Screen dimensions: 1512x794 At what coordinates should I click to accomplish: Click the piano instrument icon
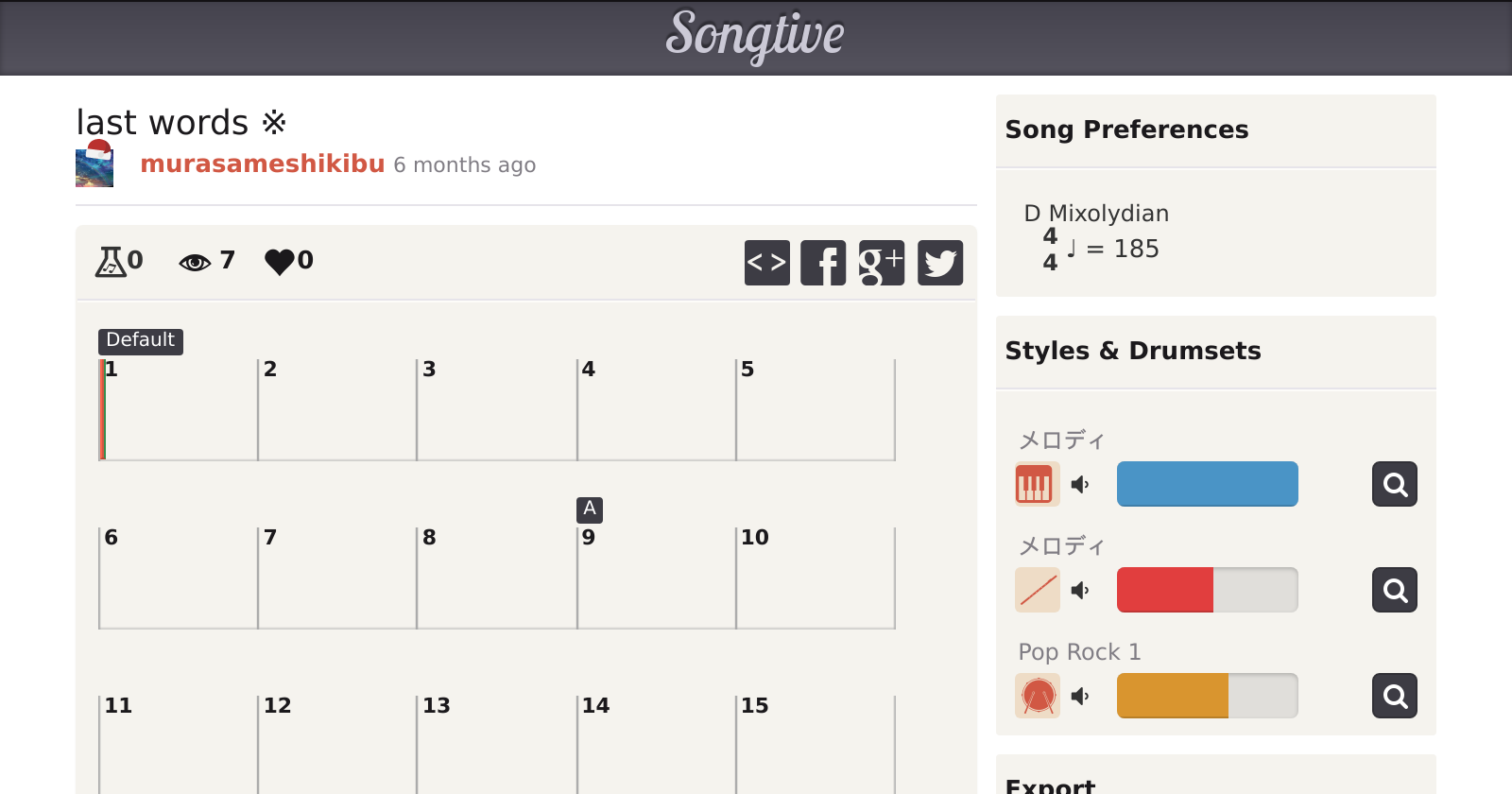[1037, 484]
